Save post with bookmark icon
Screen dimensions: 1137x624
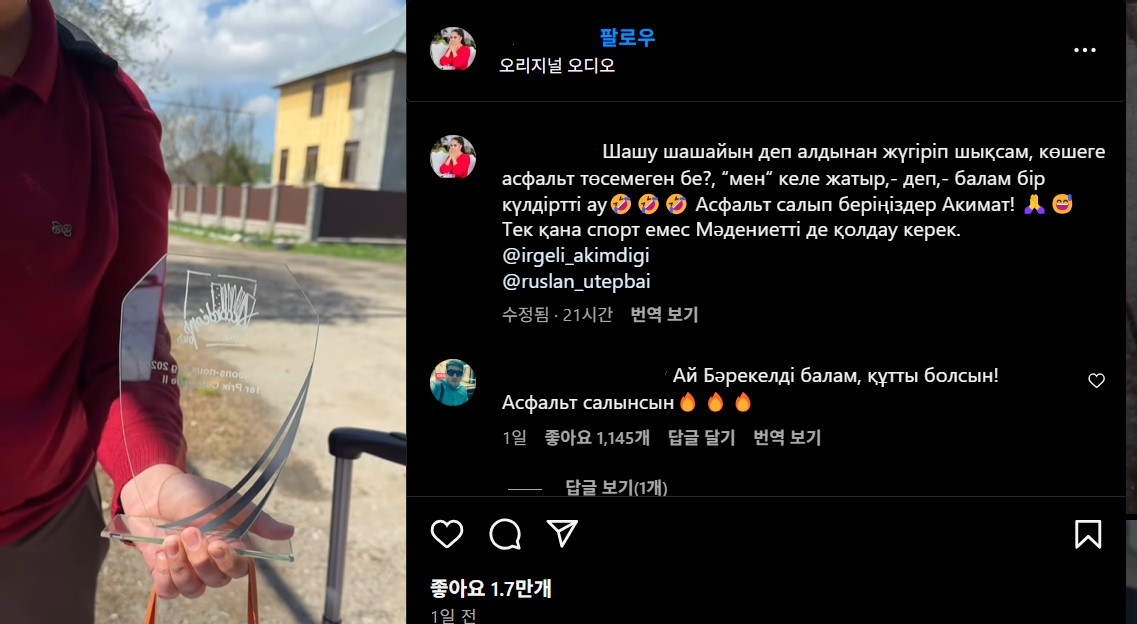(x=1088, y=534)
